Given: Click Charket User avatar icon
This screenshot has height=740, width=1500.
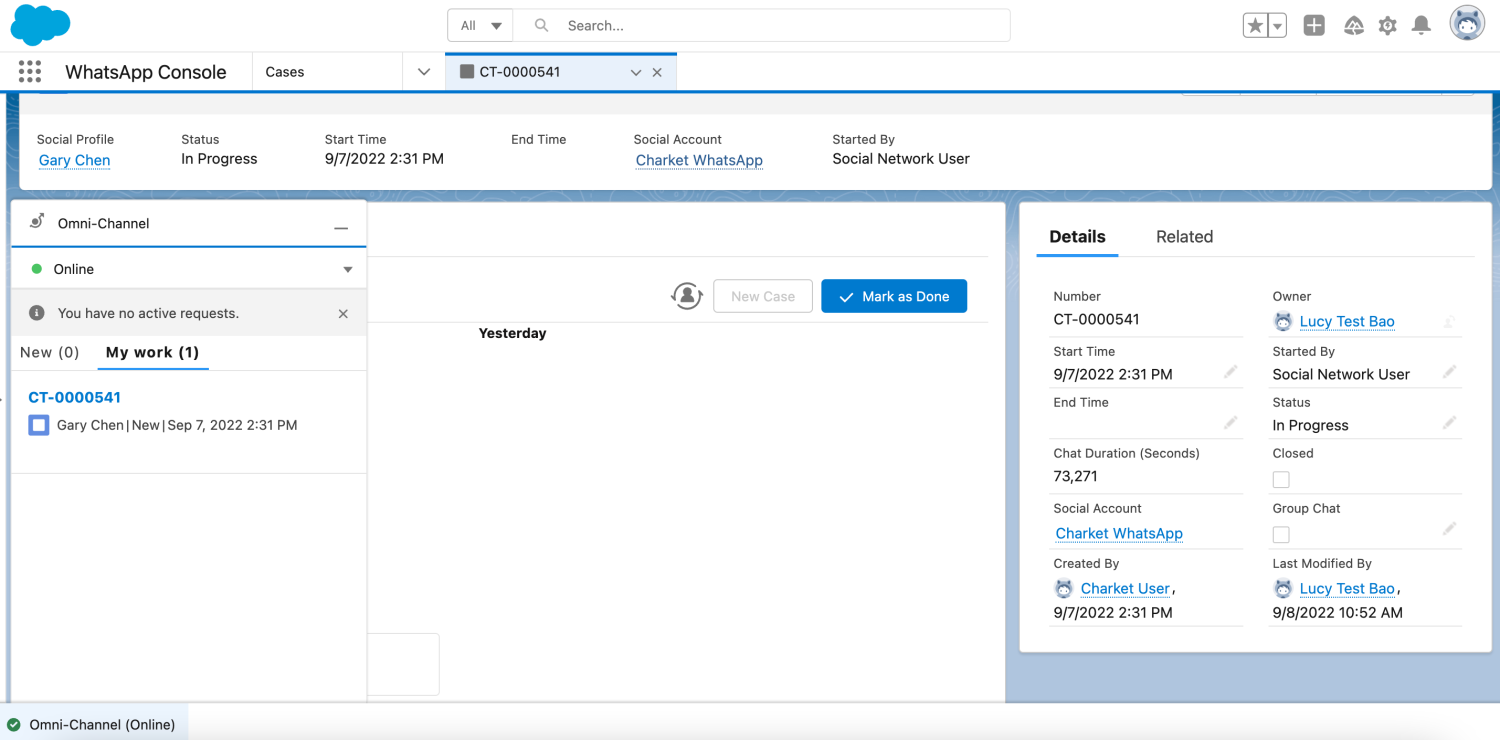Looking at the screenshot, I should point(1064,588).
